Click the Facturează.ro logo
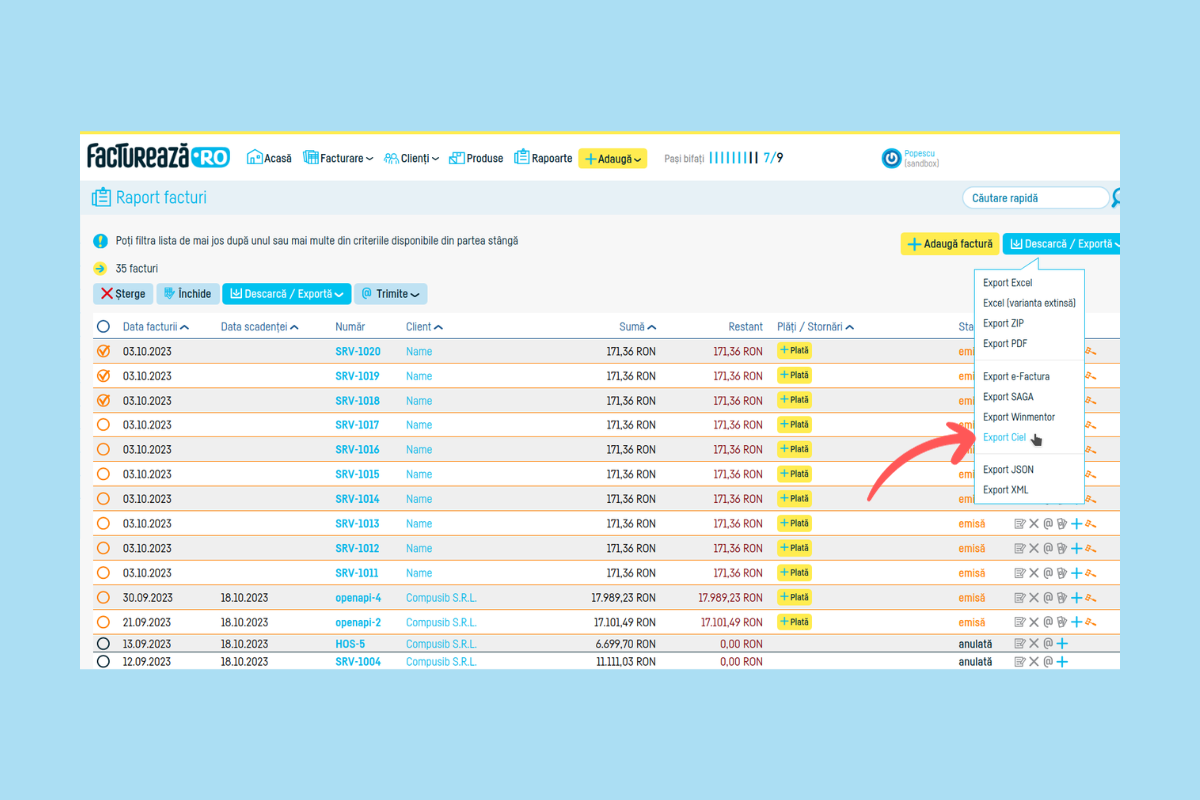Viewport: 1200px width, 800px height. click(x=158, y=157)
